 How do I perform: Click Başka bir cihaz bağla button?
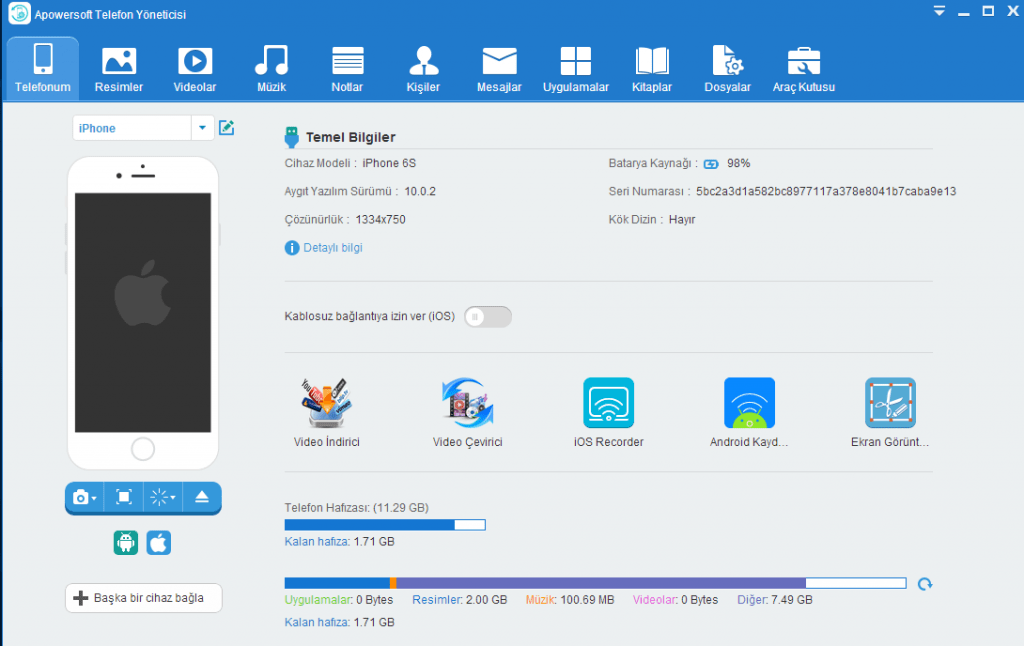point(143,598)
